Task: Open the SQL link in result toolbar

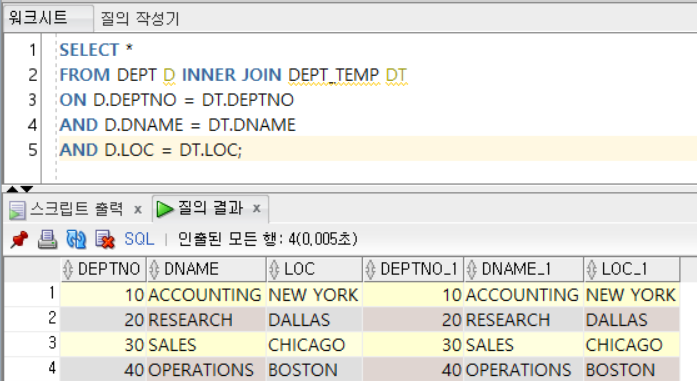Action: tap(139, 239)
